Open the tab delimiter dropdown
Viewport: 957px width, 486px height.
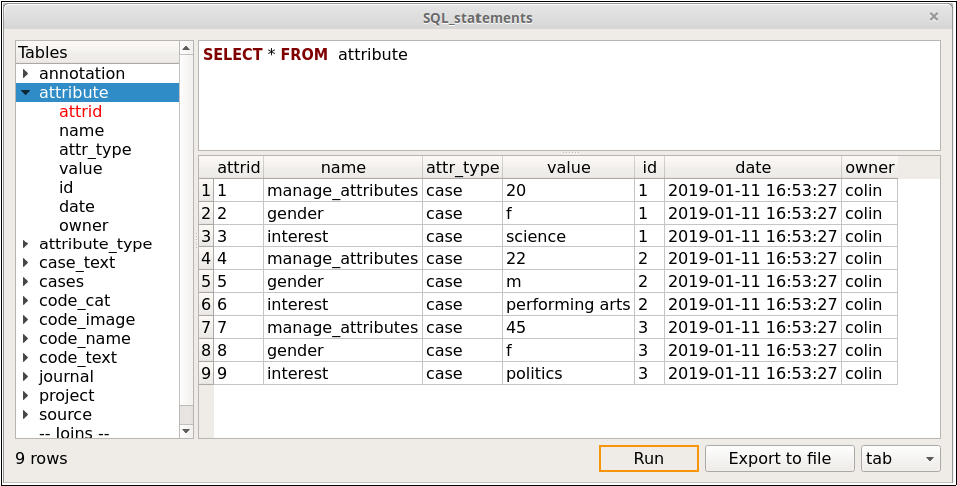pos(900,459)
